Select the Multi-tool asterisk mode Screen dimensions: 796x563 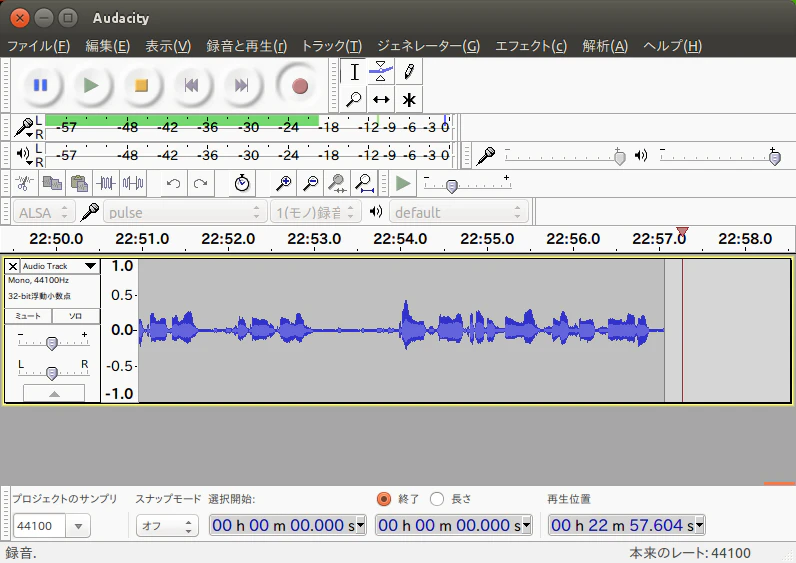(x=409, y=99)
